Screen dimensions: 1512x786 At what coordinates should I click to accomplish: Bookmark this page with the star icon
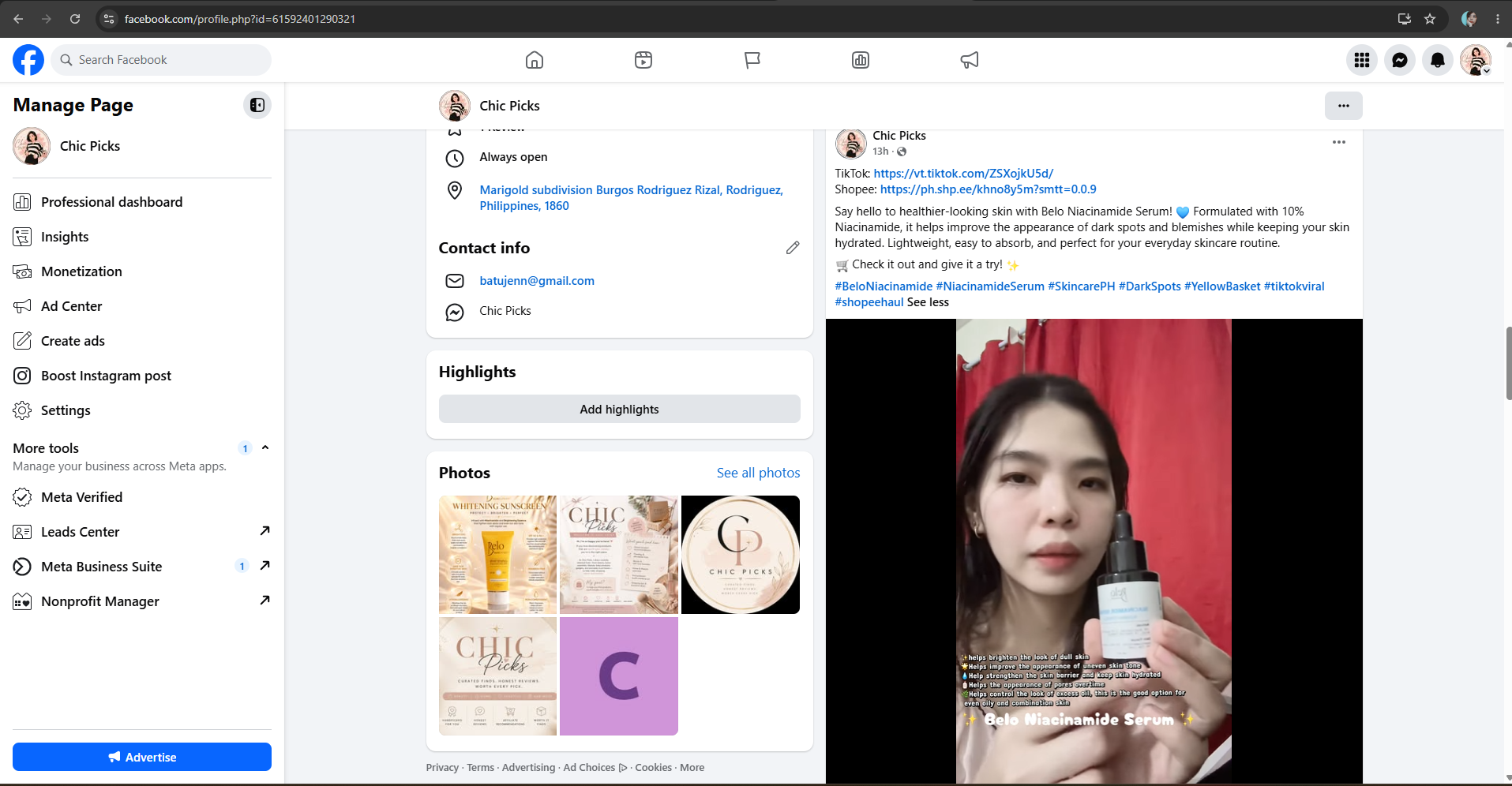1430,19
